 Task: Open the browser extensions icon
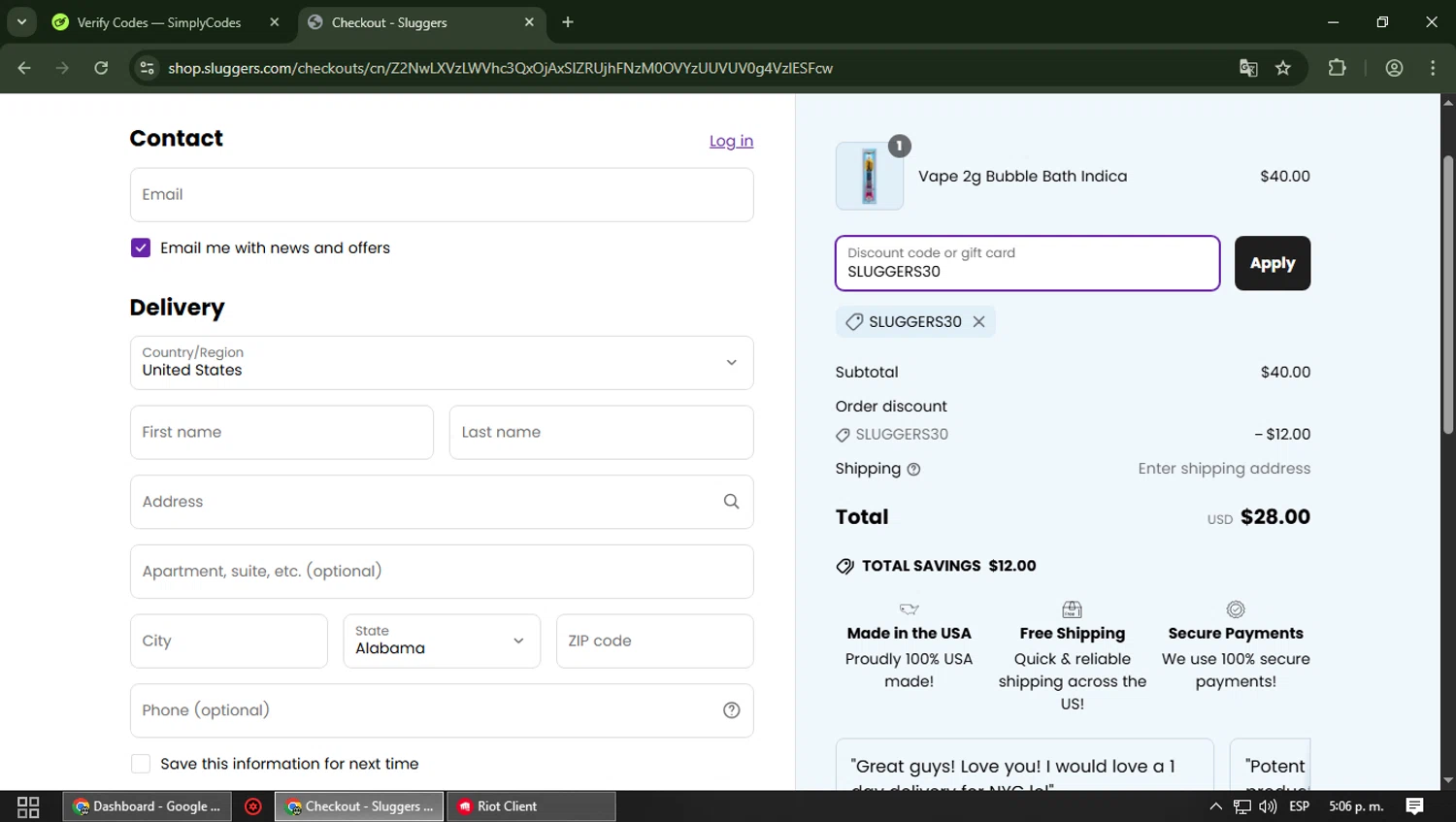1338,68
